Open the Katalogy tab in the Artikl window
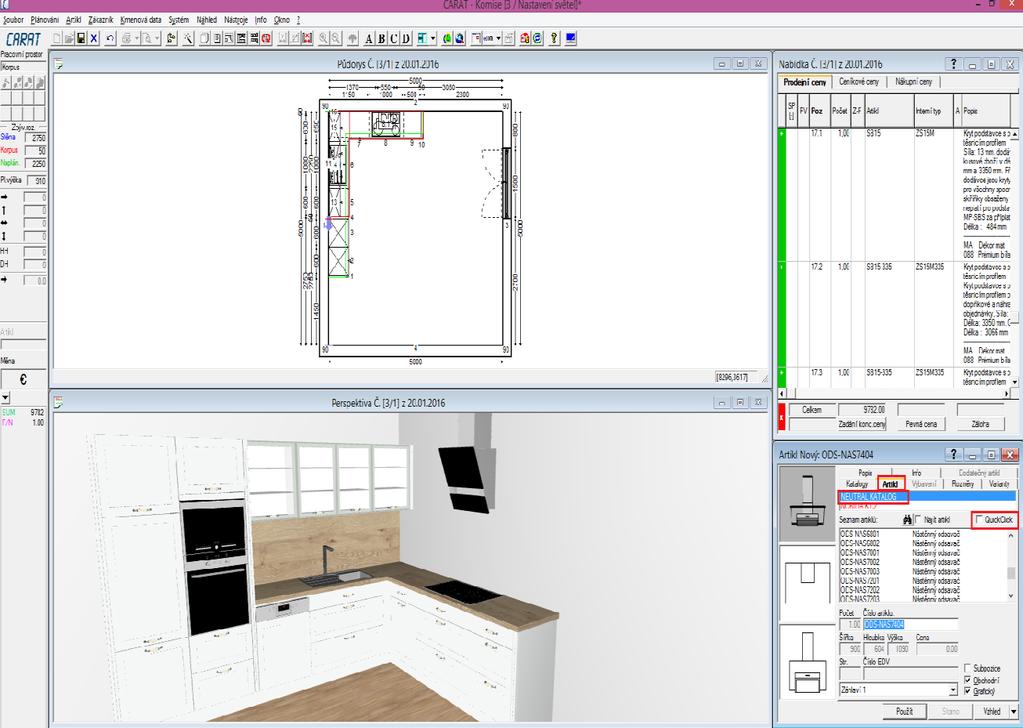The height and width of the screenshot is (728, 1023). click(x=857, y=484)
